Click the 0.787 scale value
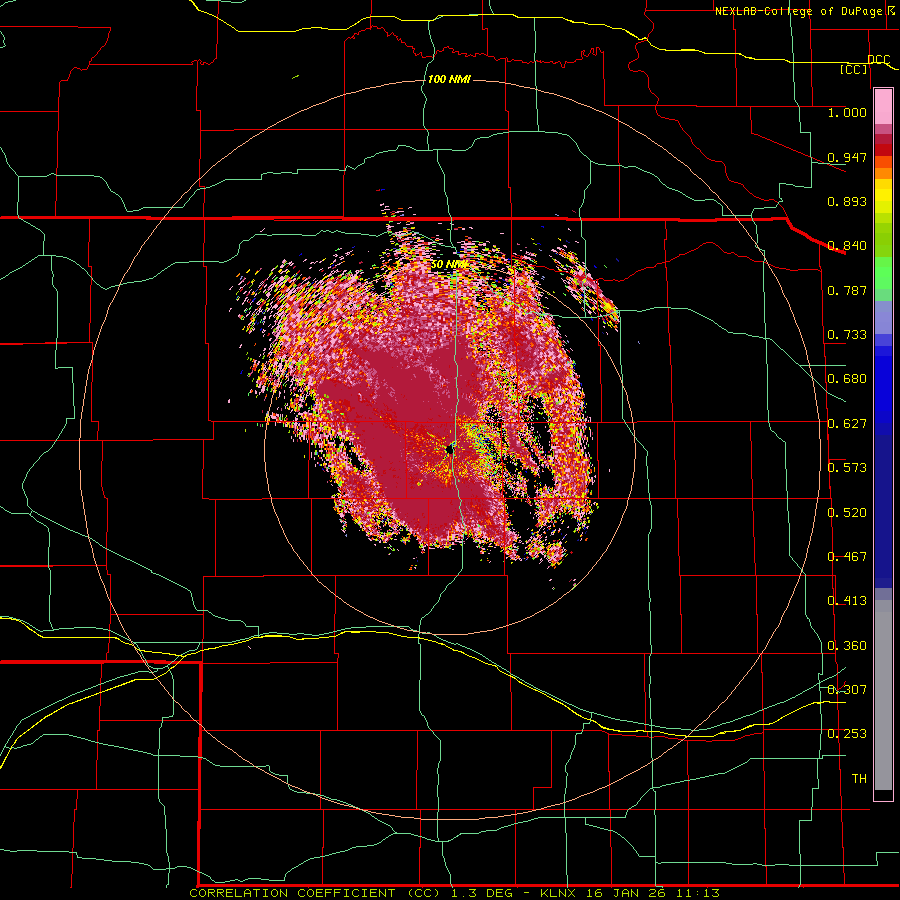The width and height of the screenshot is (900, 900). pyautogui.click(x=847, y=290)
